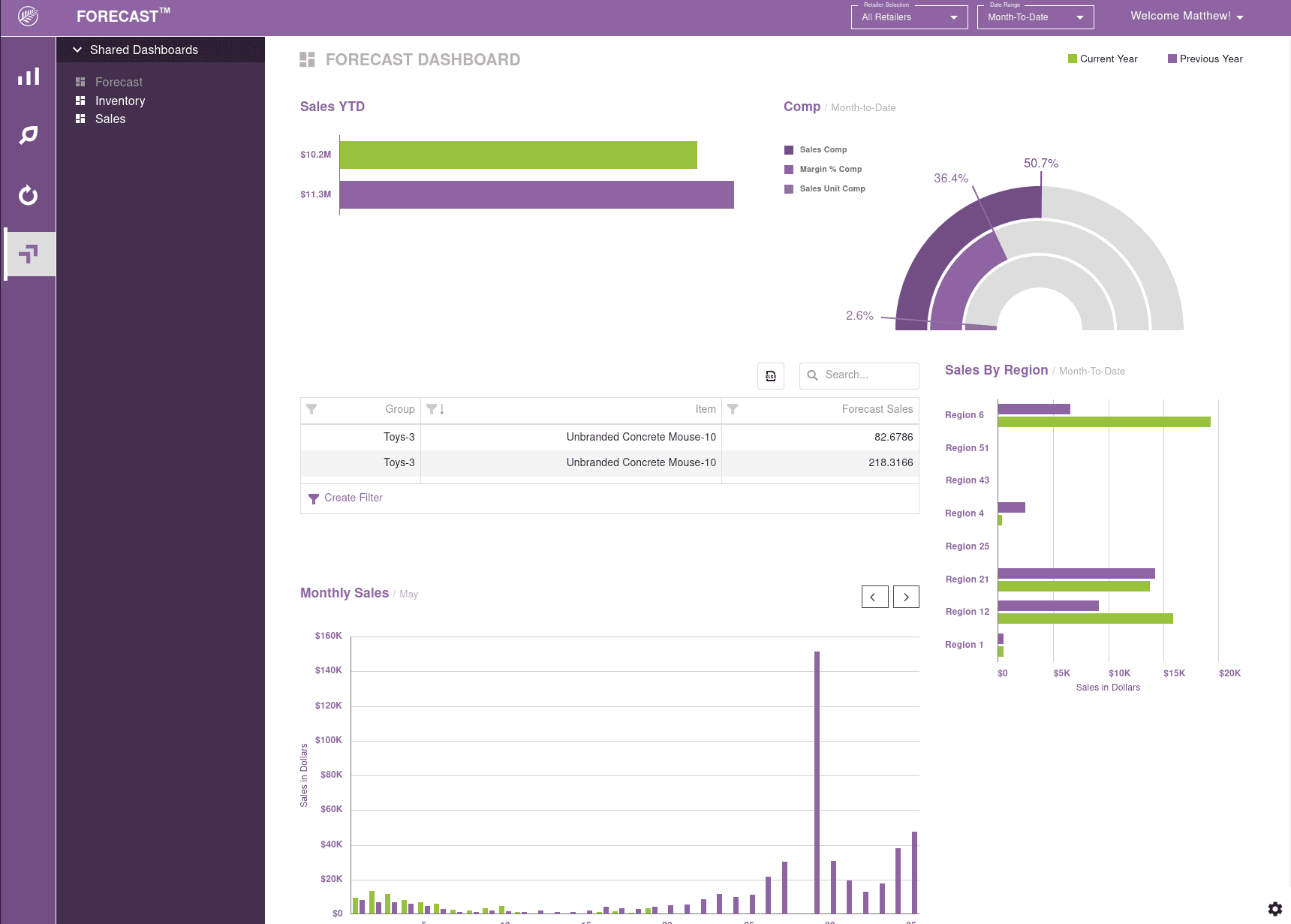Click the refresh icon in the sidebar
This screenshot has width=1291, height=924.
pyautogui.click(x=28, y=195)
